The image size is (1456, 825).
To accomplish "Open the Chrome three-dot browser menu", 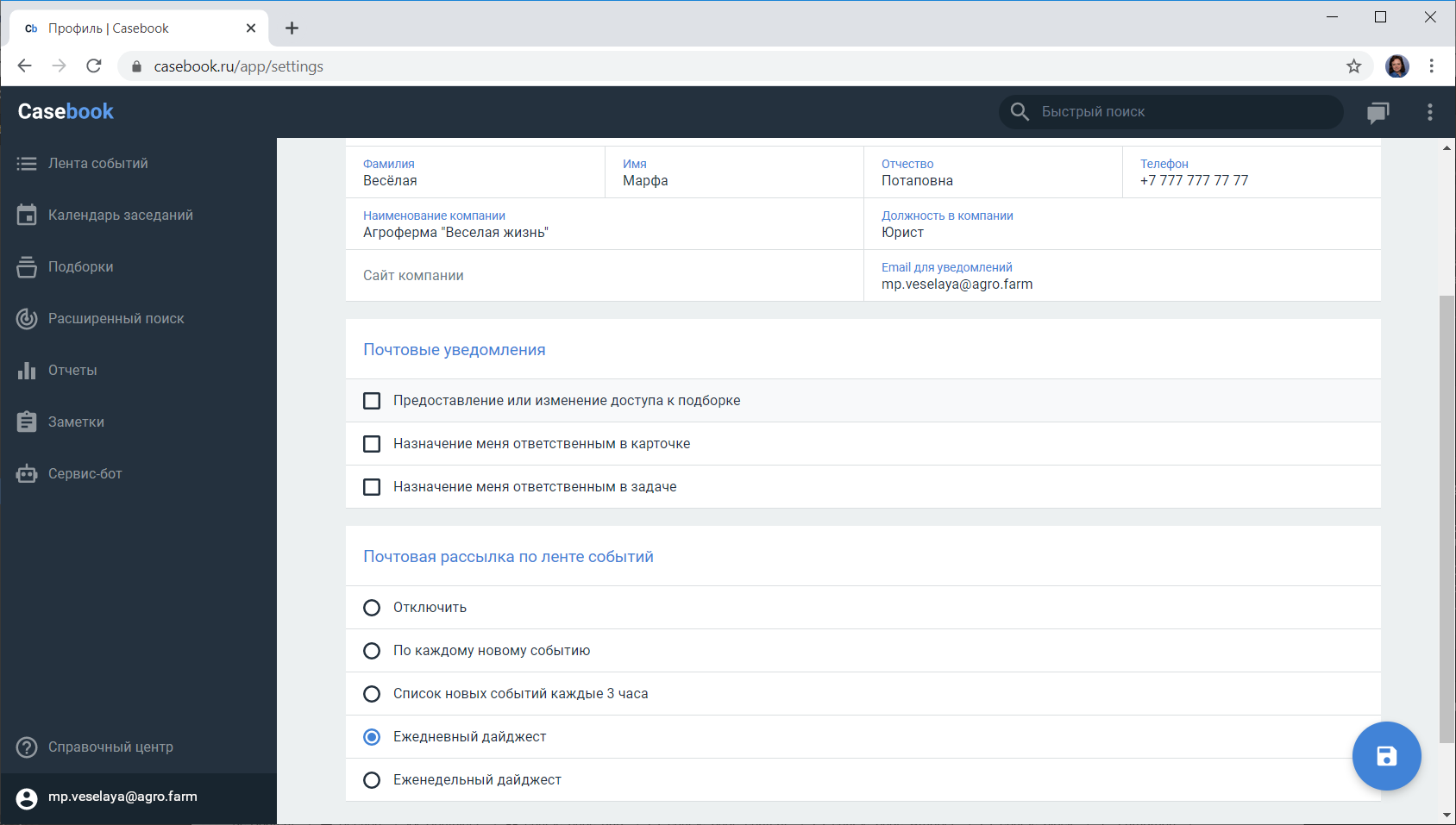I will coord(1431,66).
